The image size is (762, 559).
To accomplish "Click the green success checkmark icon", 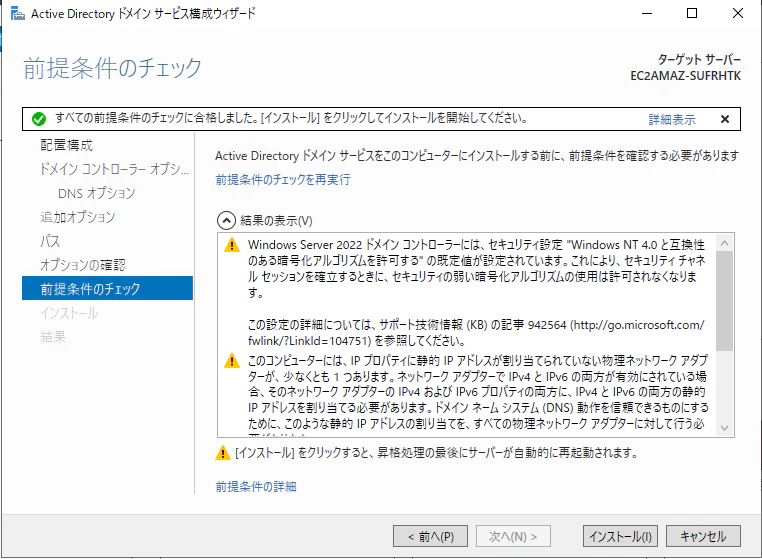I will click(x=39, y=119).
